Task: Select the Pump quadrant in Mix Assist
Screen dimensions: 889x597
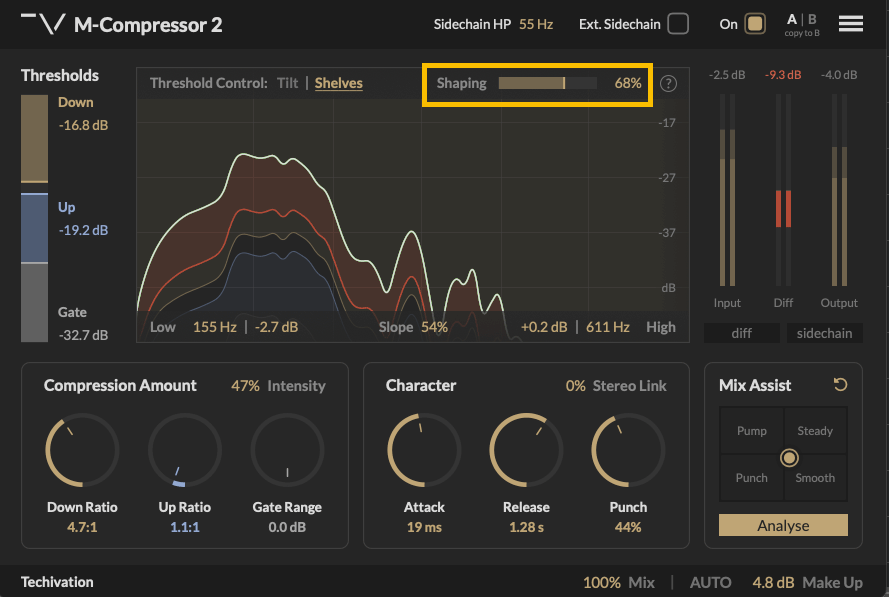Action: coord(752,431)
